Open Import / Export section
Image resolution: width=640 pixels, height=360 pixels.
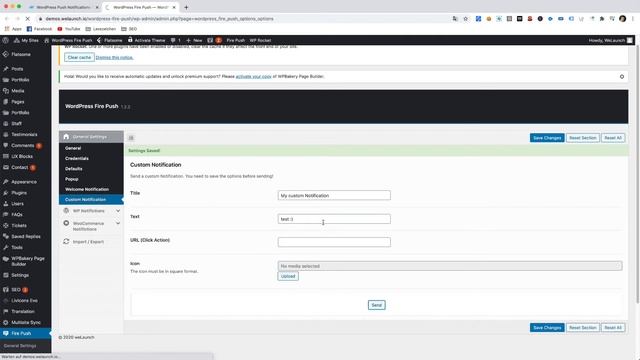(x=91, y=242)
